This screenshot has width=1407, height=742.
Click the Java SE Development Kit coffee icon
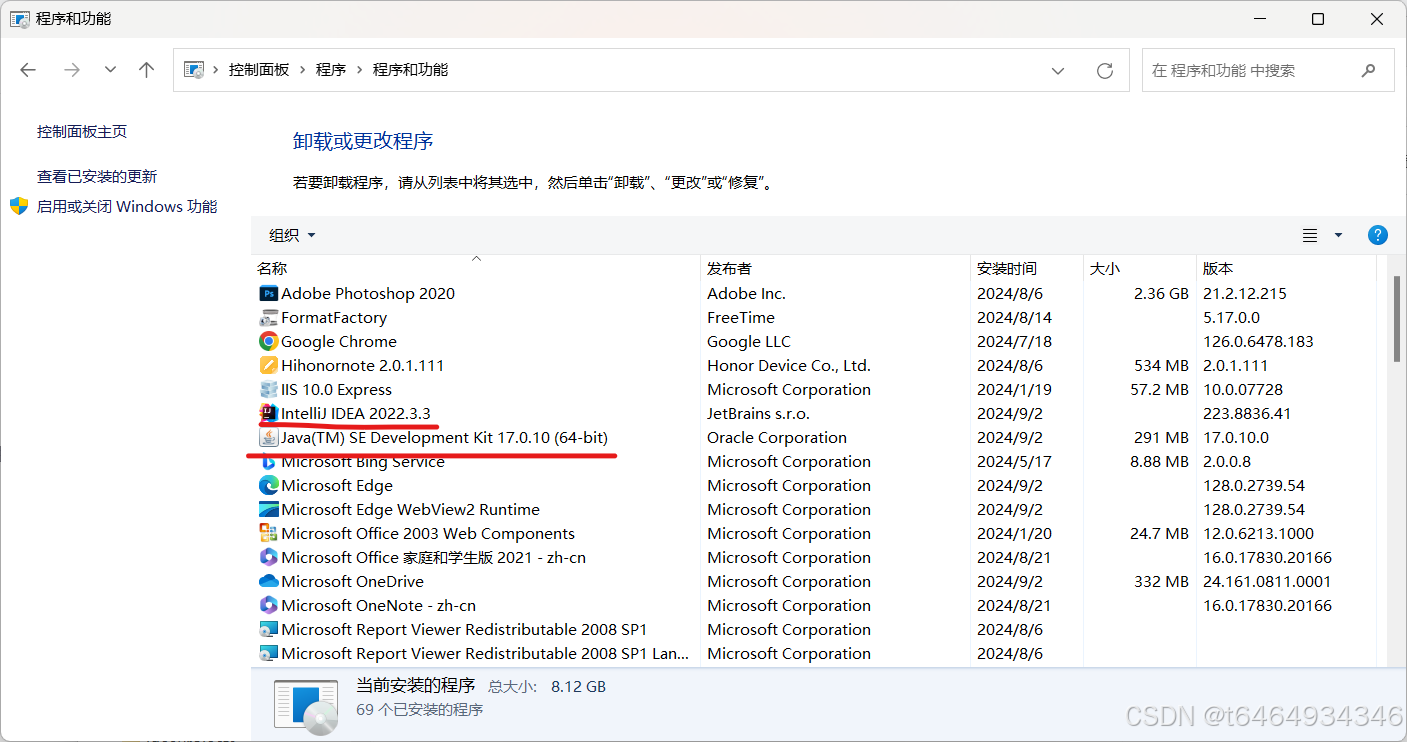[267, 437]
